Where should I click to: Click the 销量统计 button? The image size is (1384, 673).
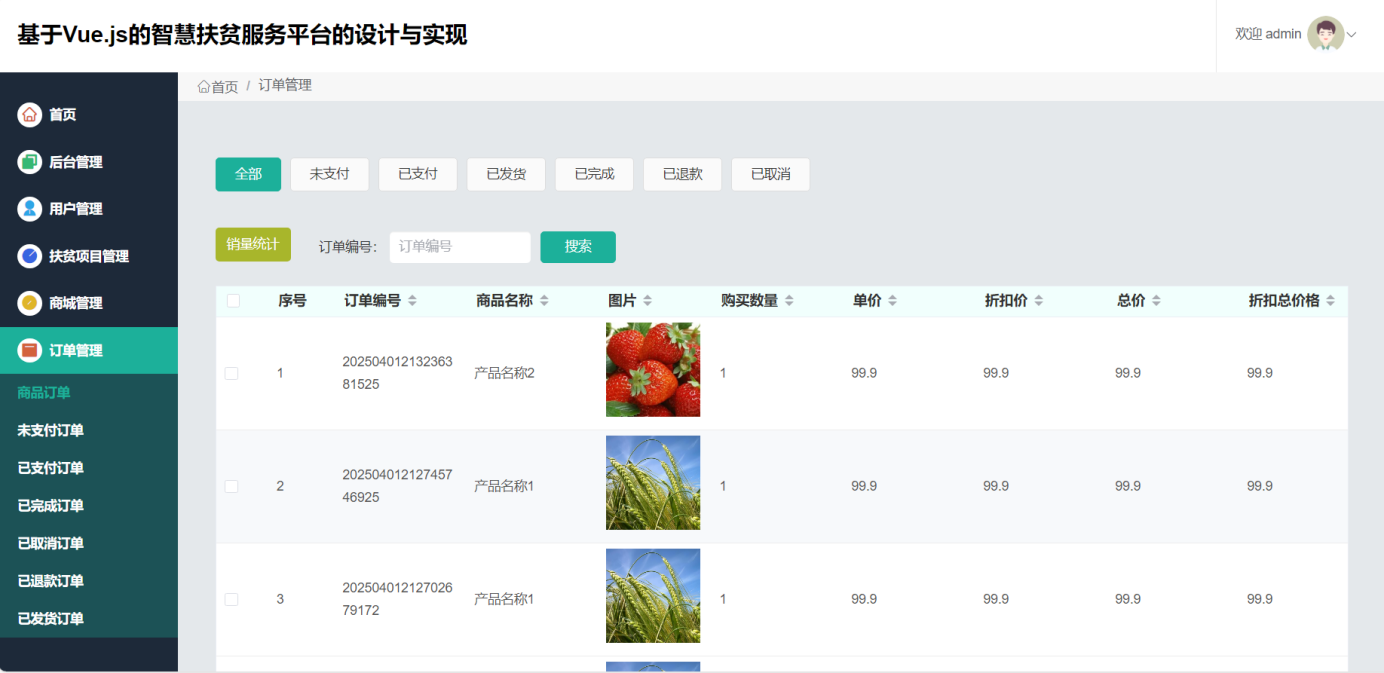[253, 244]
